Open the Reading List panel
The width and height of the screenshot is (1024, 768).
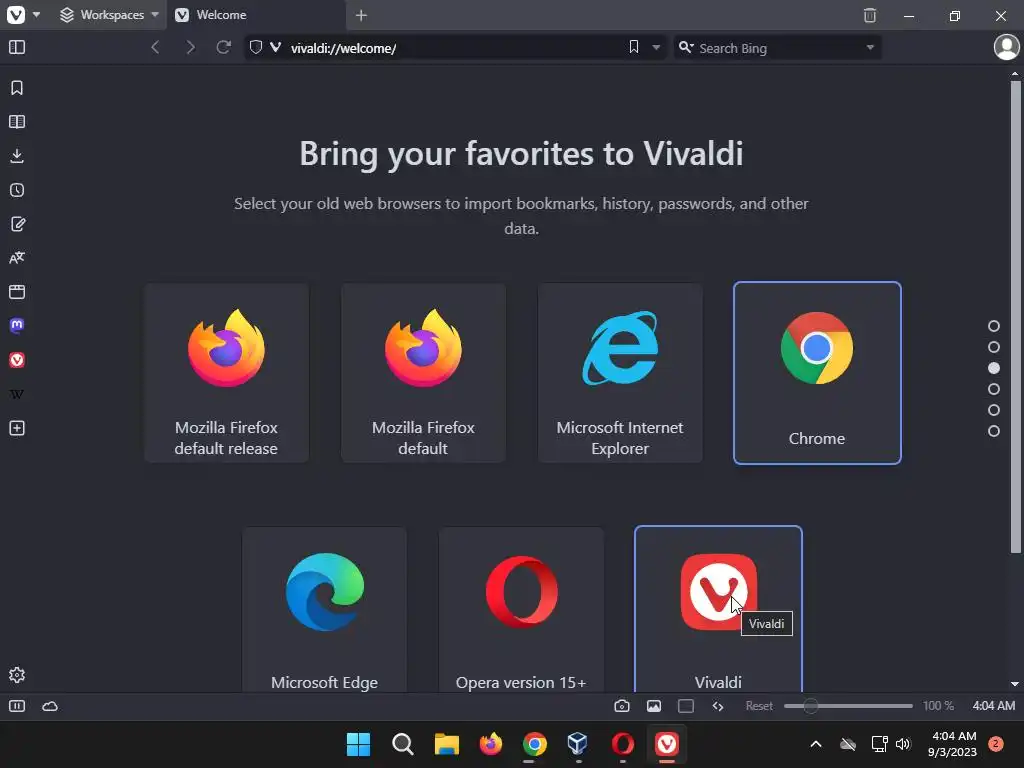17,122
